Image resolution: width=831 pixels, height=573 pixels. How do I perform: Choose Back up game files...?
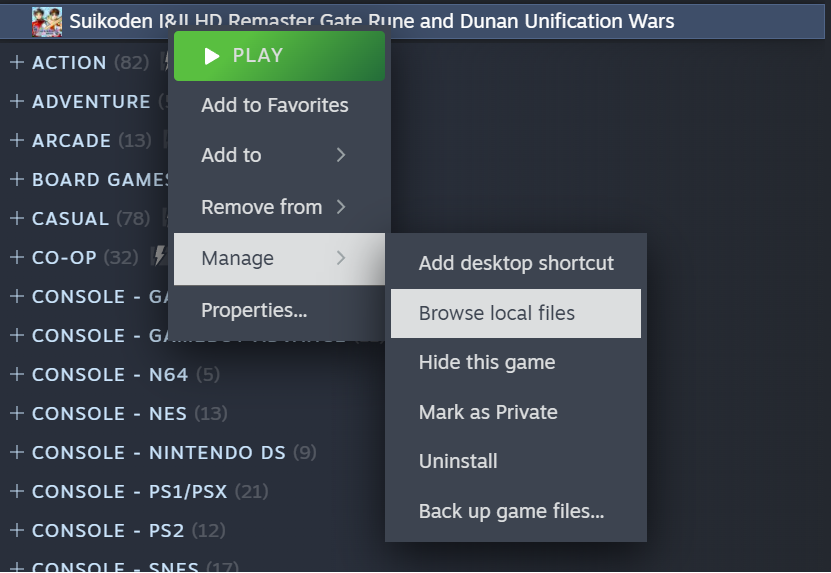tap(511, 511)
